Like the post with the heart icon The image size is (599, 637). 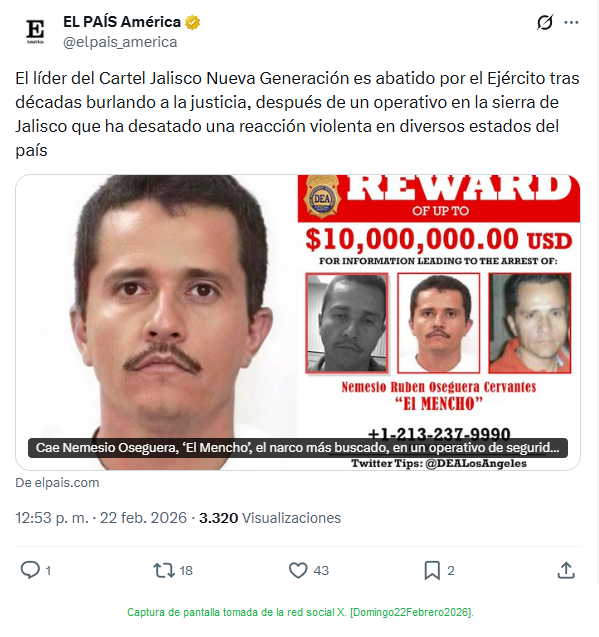point(298,570)
